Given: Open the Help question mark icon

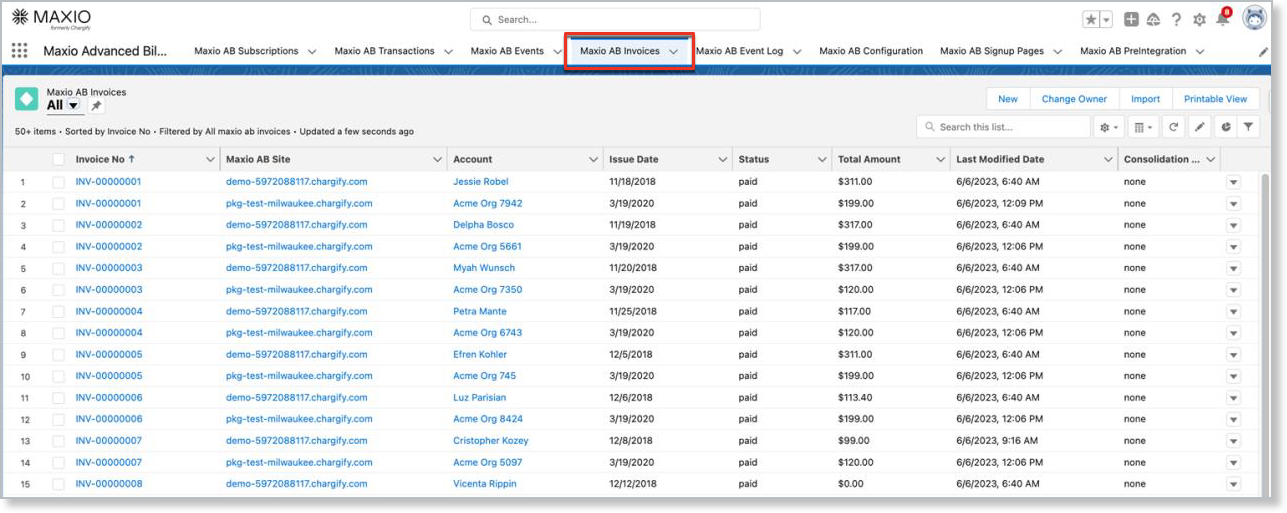Looking at the screenshot, I should pos(1177,19).
